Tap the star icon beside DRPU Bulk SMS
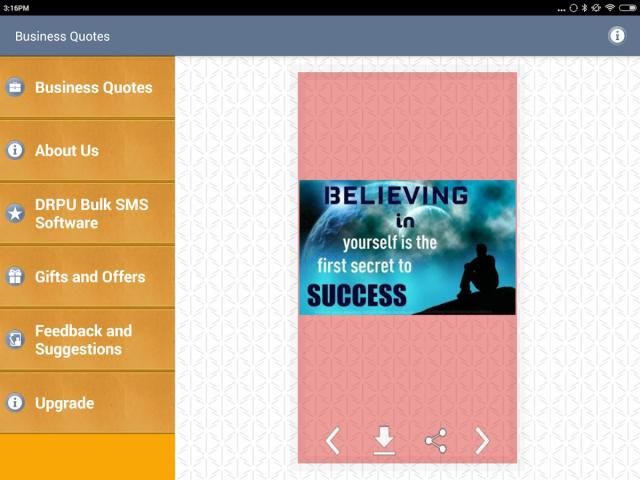 tap(15, 213)
